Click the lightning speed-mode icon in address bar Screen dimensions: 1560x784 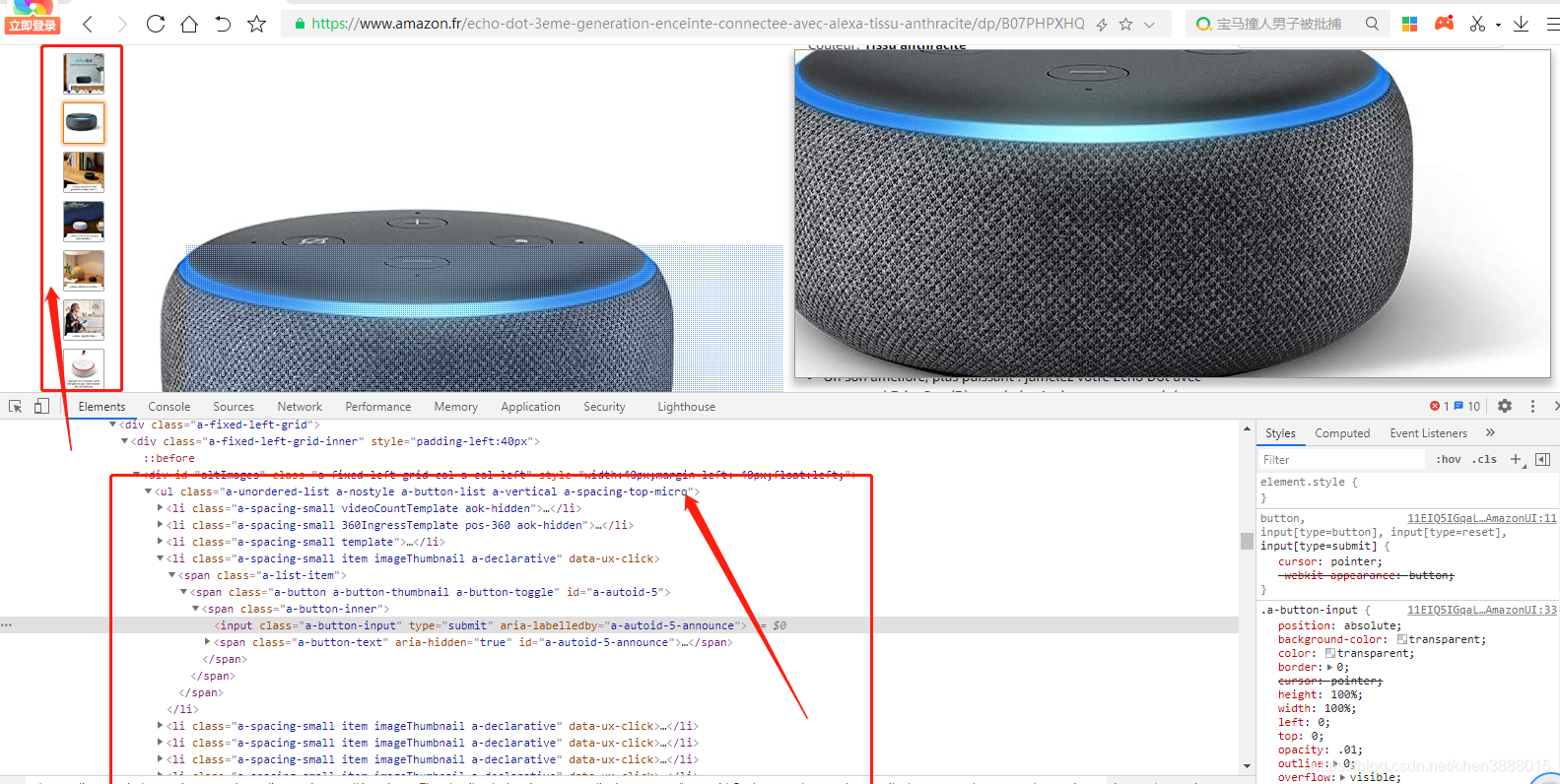1102,25
